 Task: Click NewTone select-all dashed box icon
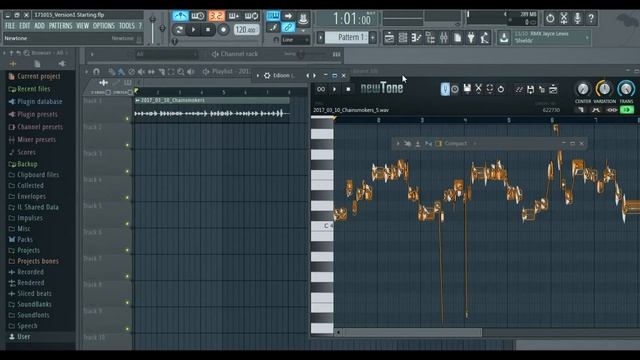click(490, 89)
